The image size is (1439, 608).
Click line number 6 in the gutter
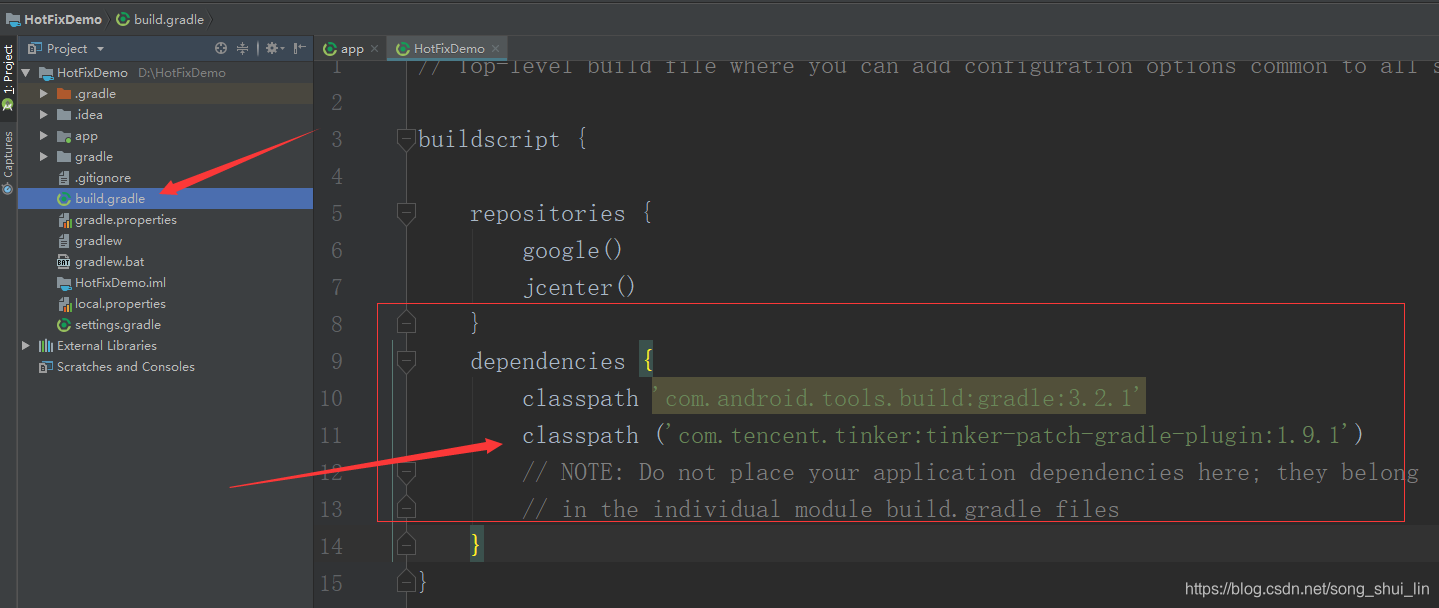pyautogui.click(x=337, y=251)
